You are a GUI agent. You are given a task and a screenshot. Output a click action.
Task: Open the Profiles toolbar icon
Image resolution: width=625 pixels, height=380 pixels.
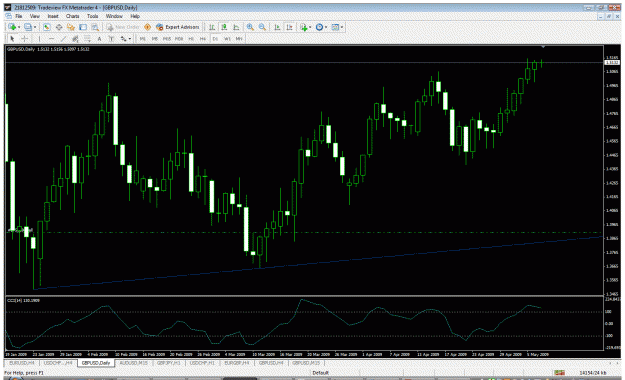coord(28,27)
